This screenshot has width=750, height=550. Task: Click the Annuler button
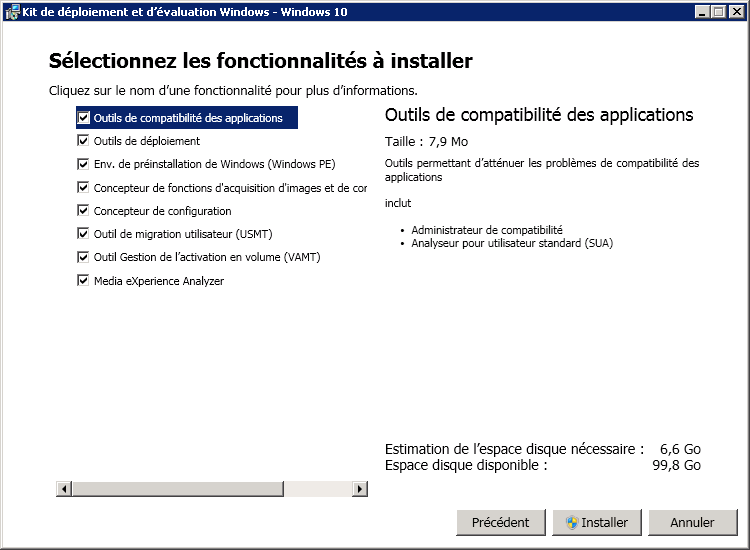pos(692,522)
